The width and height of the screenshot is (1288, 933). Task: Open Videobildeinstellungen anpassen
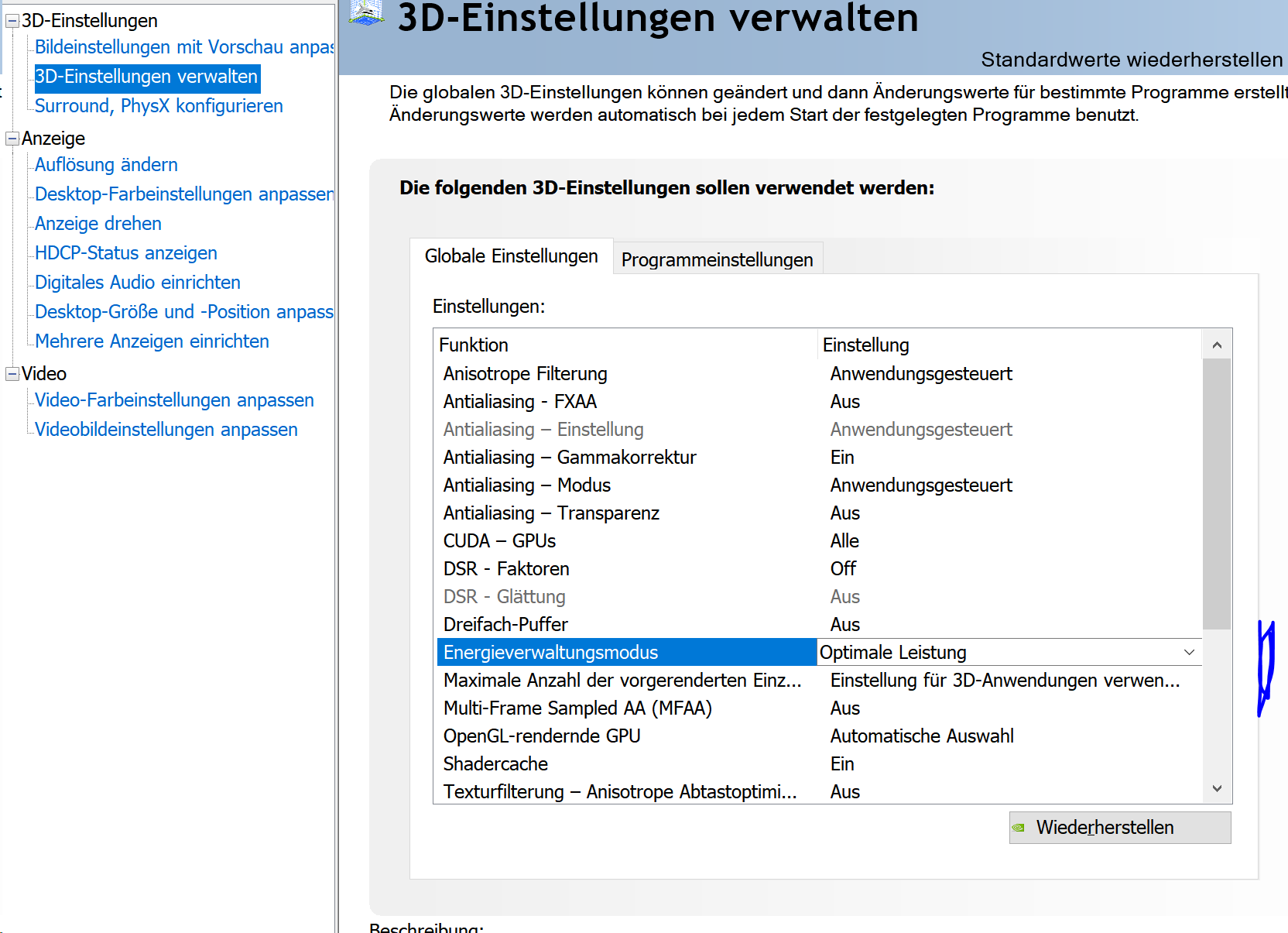166,430
